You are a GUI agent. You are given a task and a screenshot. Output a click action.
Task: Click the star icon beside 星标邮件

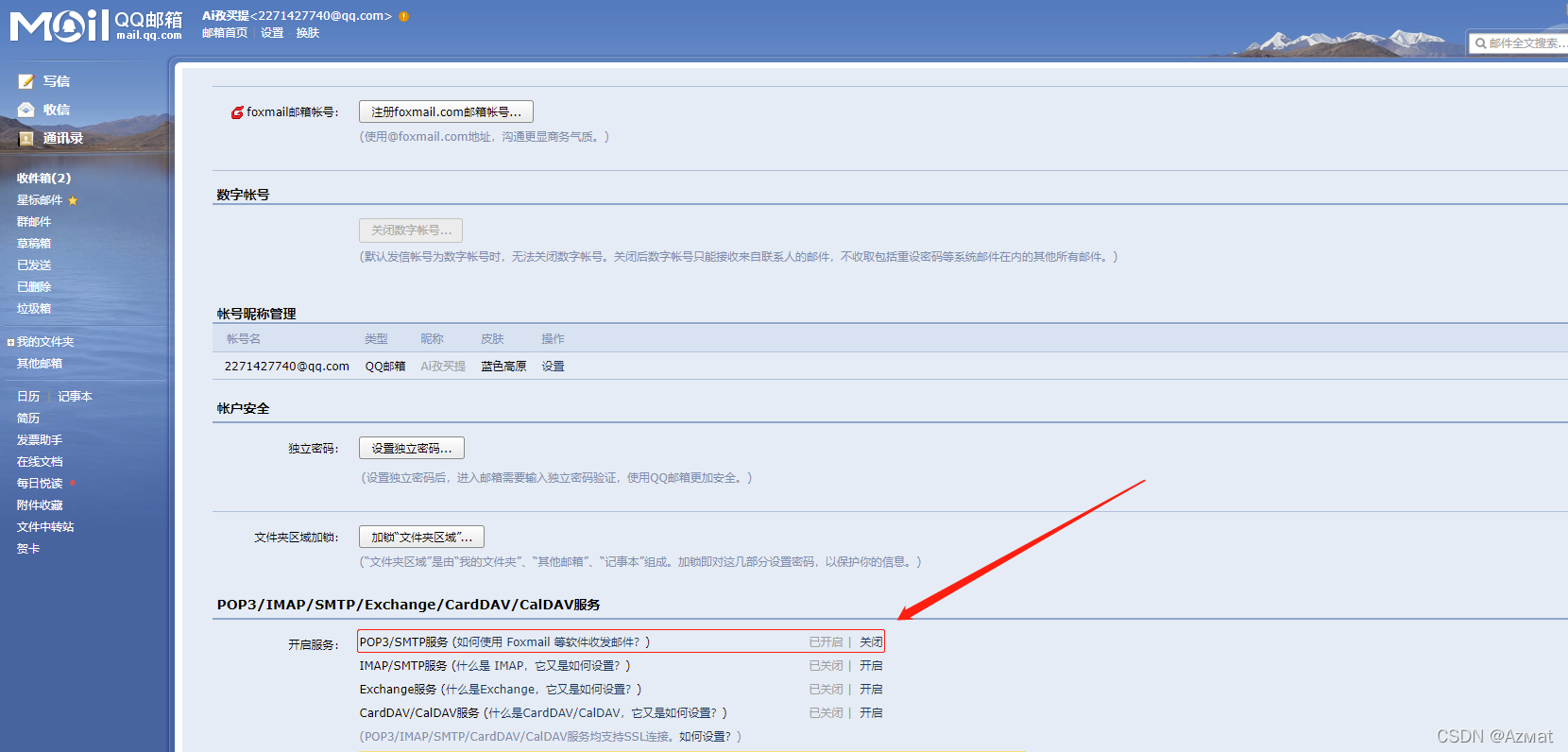[x=73, y=200]
